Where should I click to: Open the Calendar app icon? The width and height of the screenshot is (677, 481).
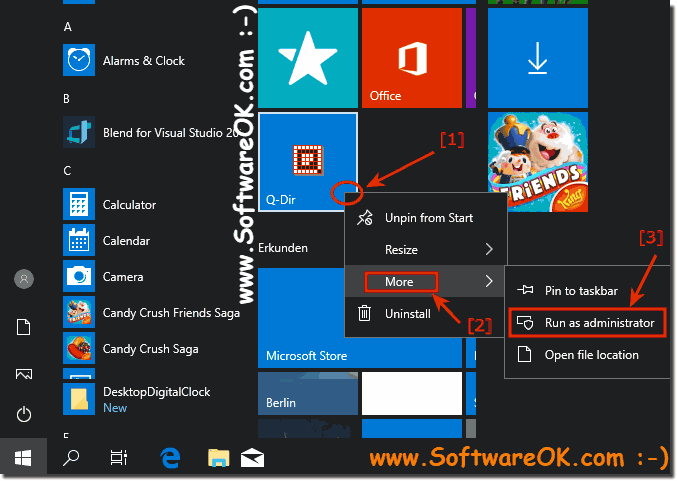[x=79, y=240]
